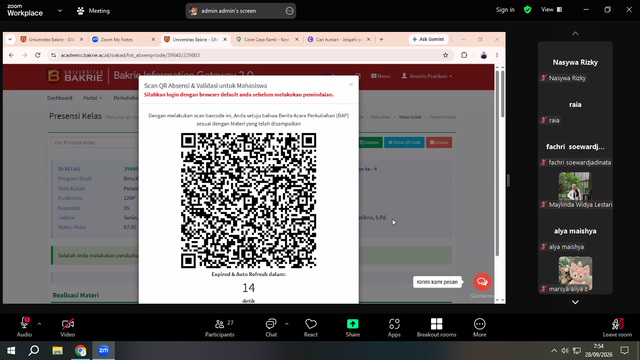The image size is (640, 360).
Task: Open the Windows Start menu
Action: tap(11, 351)
